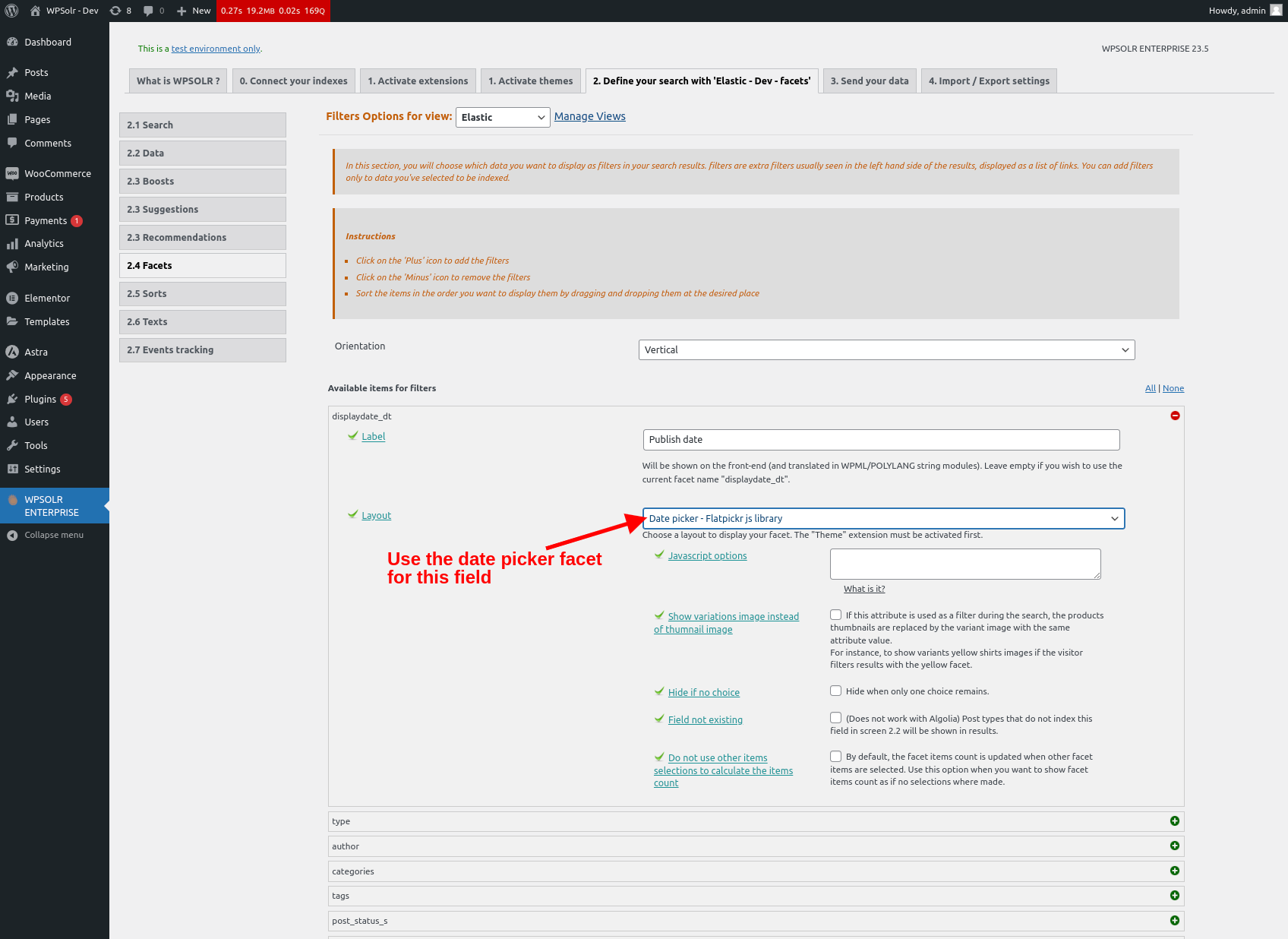Click the Elementor icon in sidebar
The height and width of the screenshot is (939, 1288).
(x=12, y=298)
